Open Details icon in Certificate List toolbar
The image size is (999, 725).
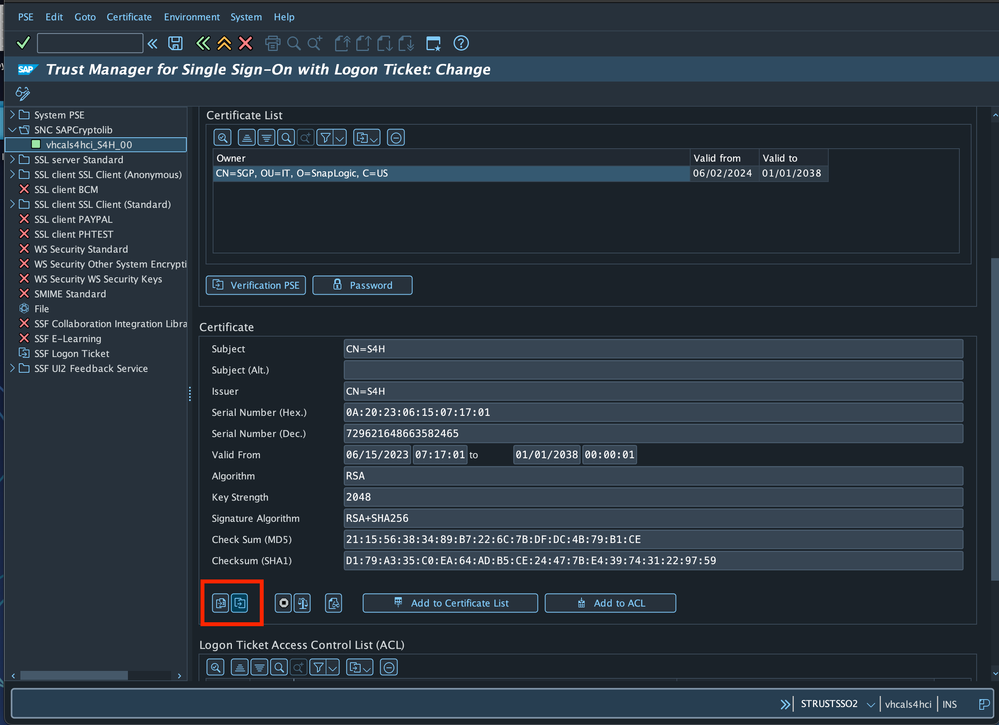coord(222,138)
